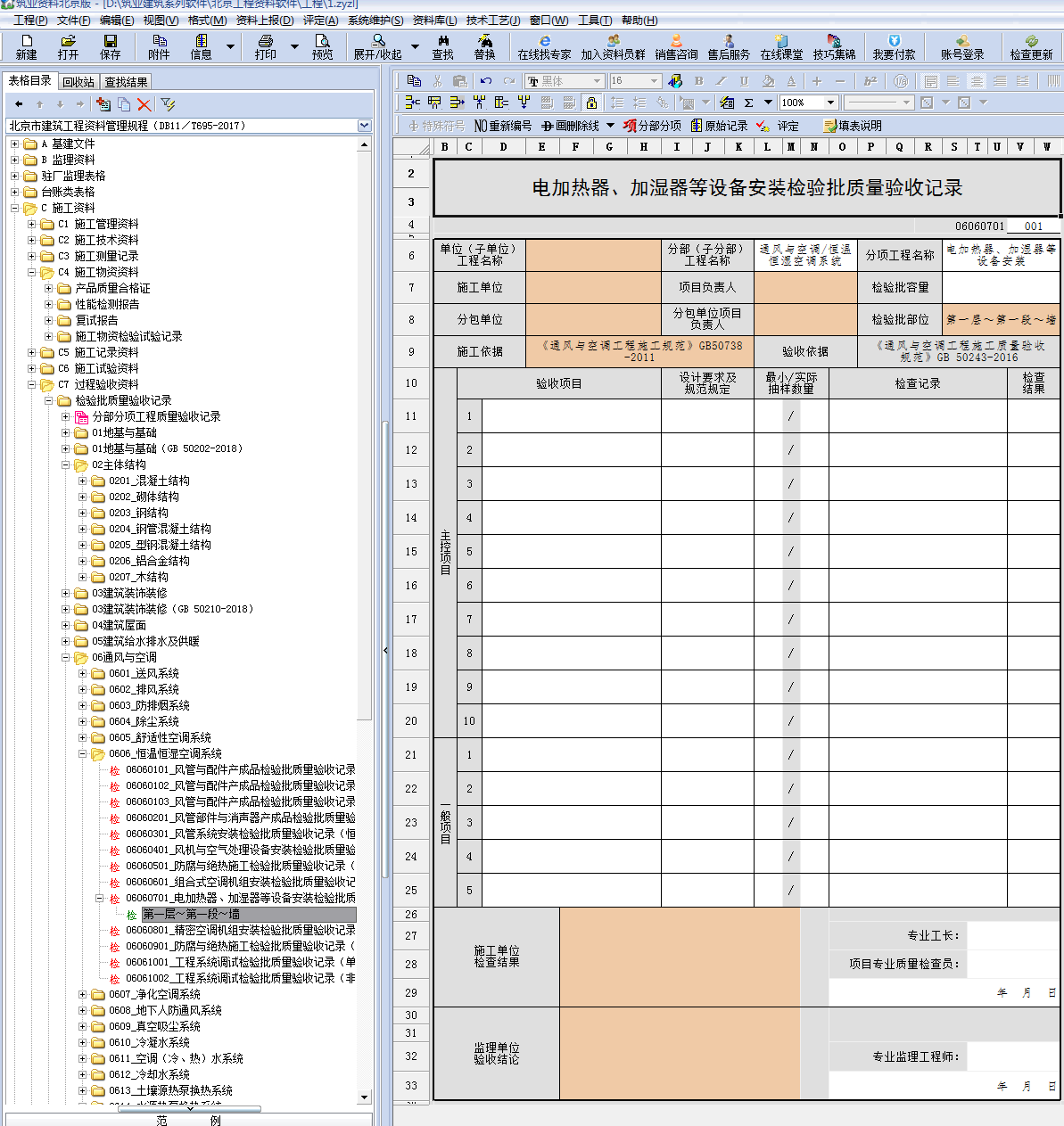This screenshot has width=1064, height=1126.
Task: Toggle italic formatting
Action: pyautogui.click(x=722, y=80)
